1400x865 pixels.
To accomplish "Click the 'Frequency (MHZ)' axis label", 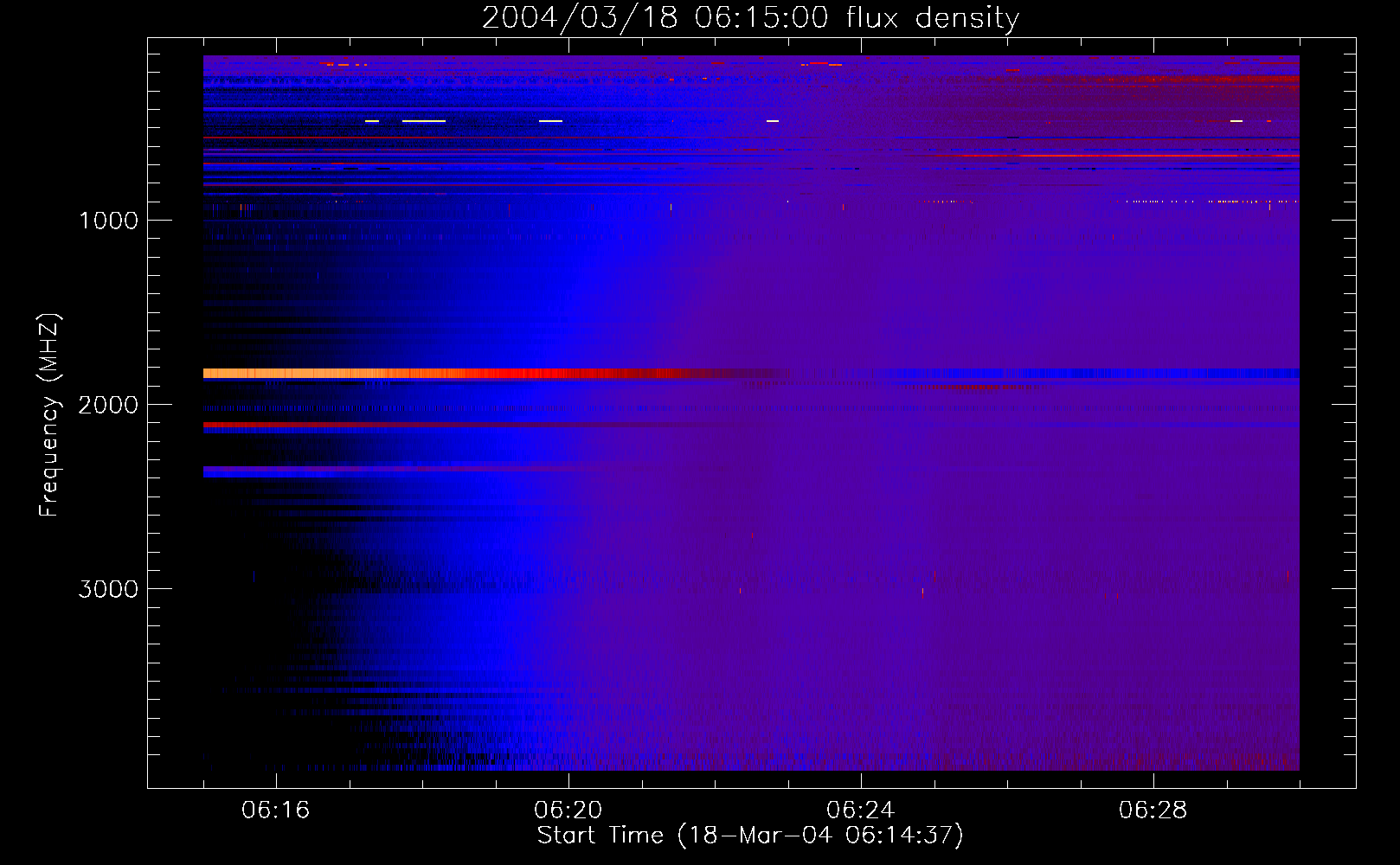I will pos(49,415).
